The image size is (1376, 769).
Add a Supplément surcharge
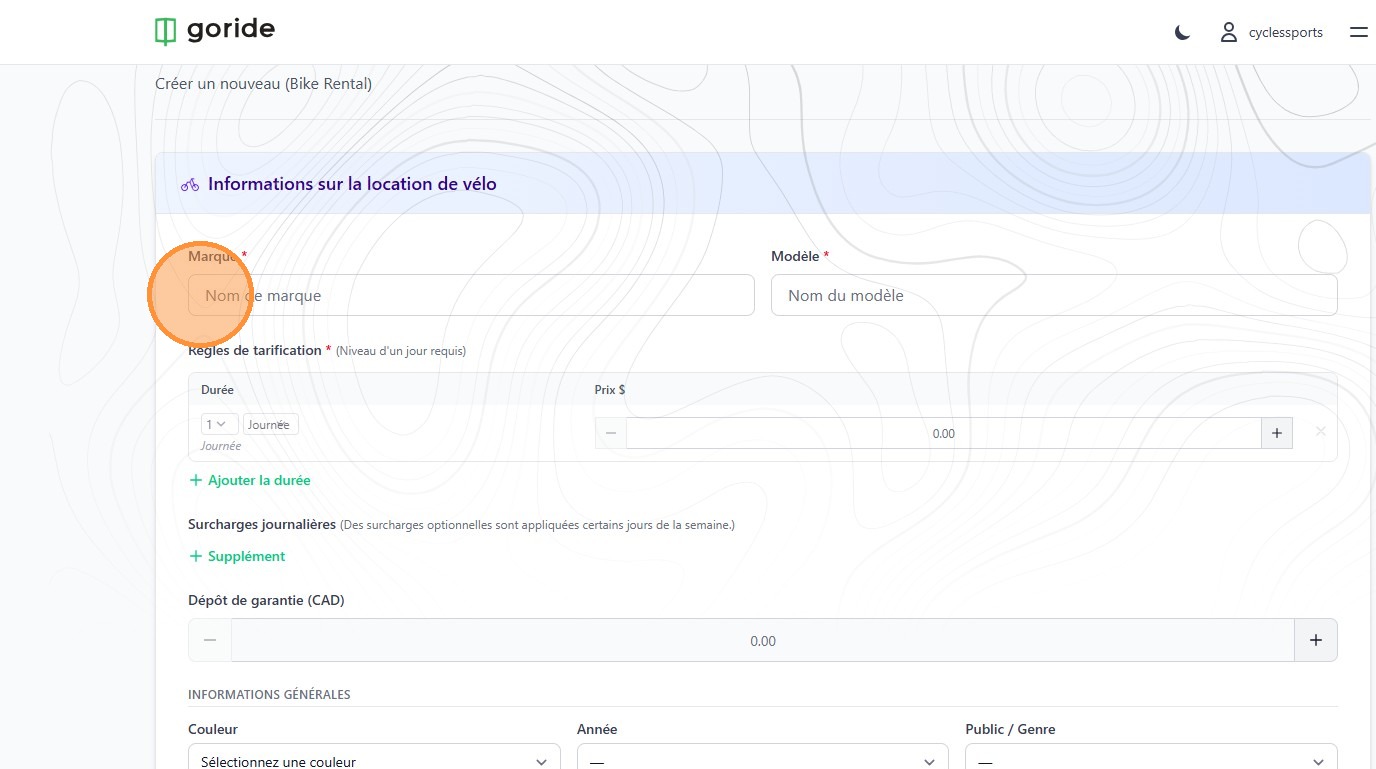(x=238, y=556)
